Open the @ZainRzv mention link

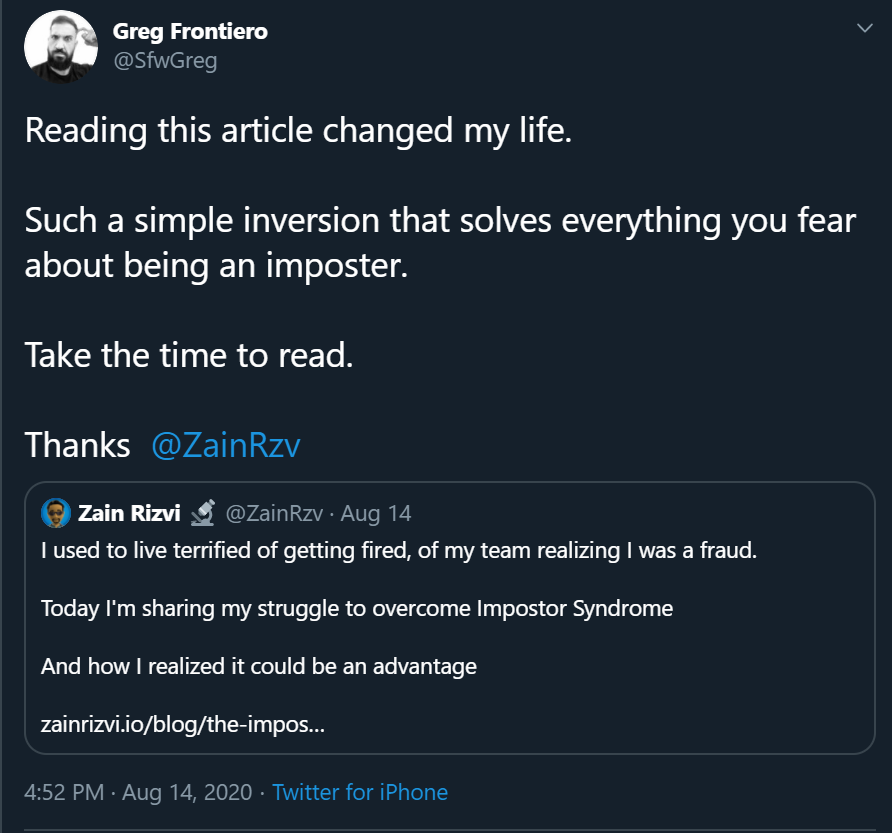tap(226, 445)
